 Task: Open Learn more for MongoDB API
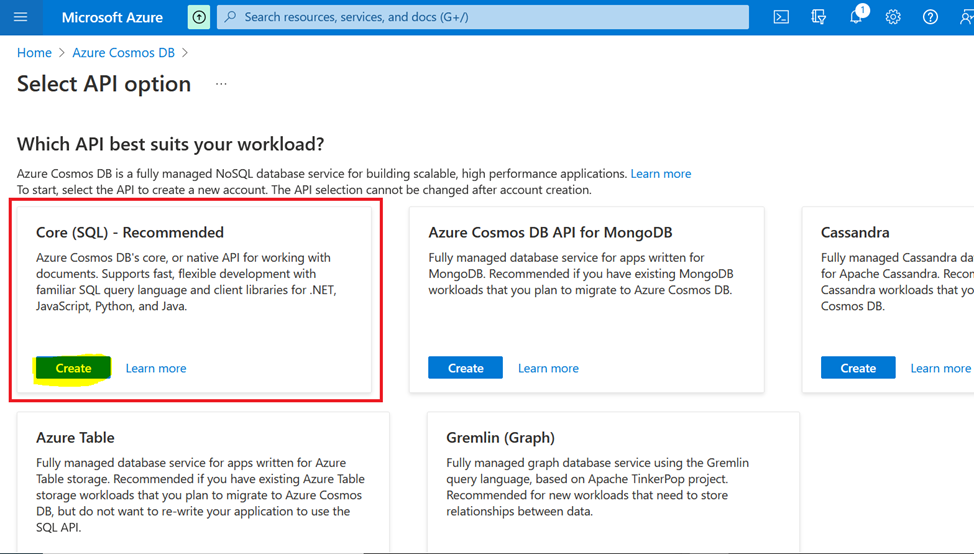(x=548, y=368)
